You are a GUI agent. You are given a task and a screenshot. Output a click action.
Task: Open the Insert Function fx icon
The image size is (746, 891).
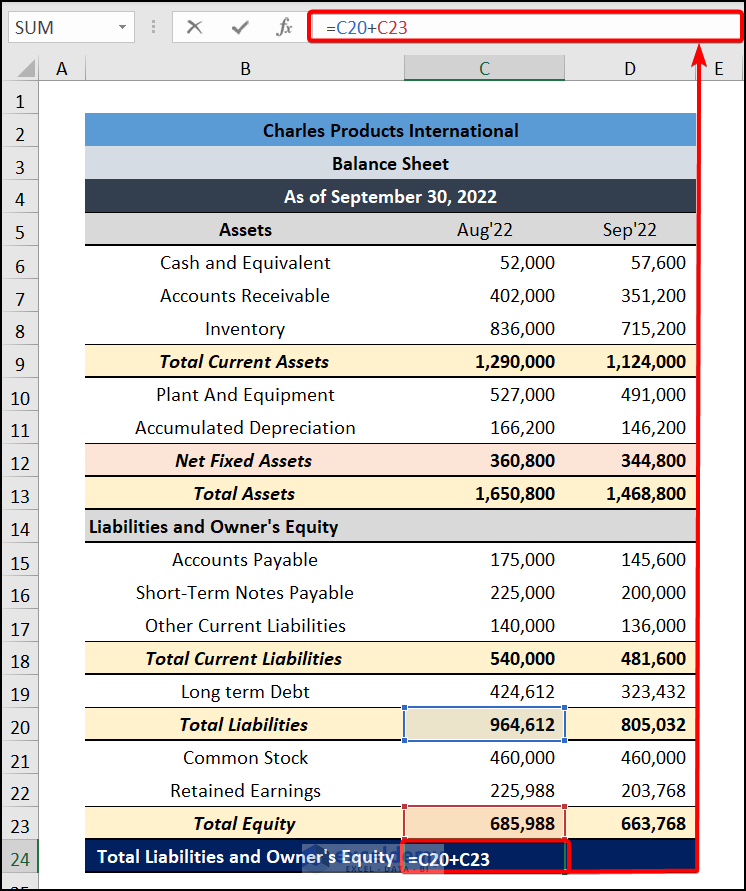[284, 27]
